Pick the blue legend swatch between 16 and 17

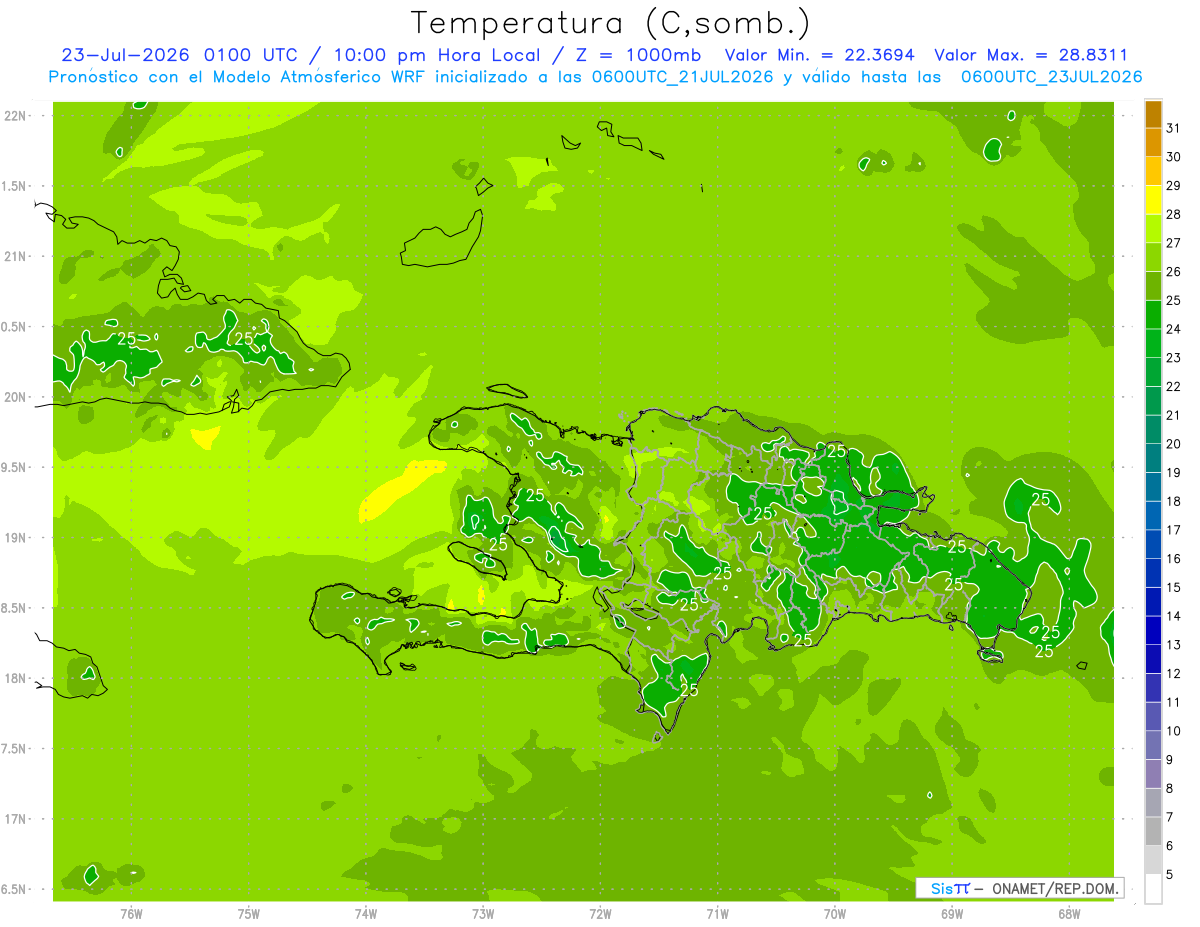coord(1153,544)
